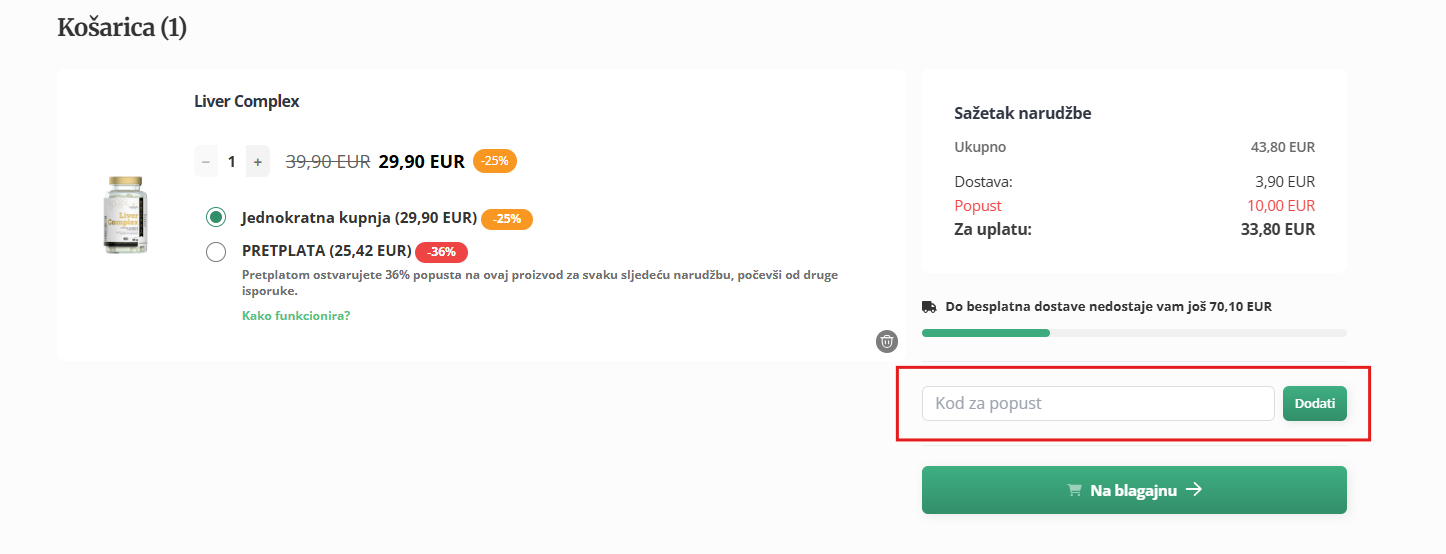Click the arrow icon on Na blagajnu
Viewport: 1446px width, 554px height.
click(x=1193, y=490)
